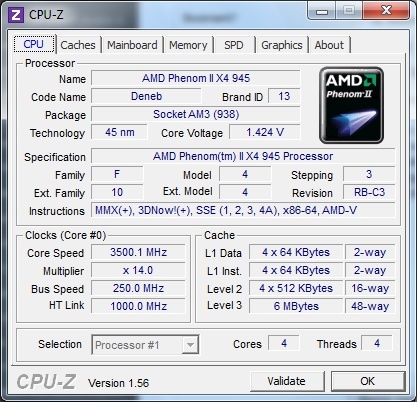The width and height of the screenshot is (417, 402).
Task: Open the About tab
Action: 329,45
